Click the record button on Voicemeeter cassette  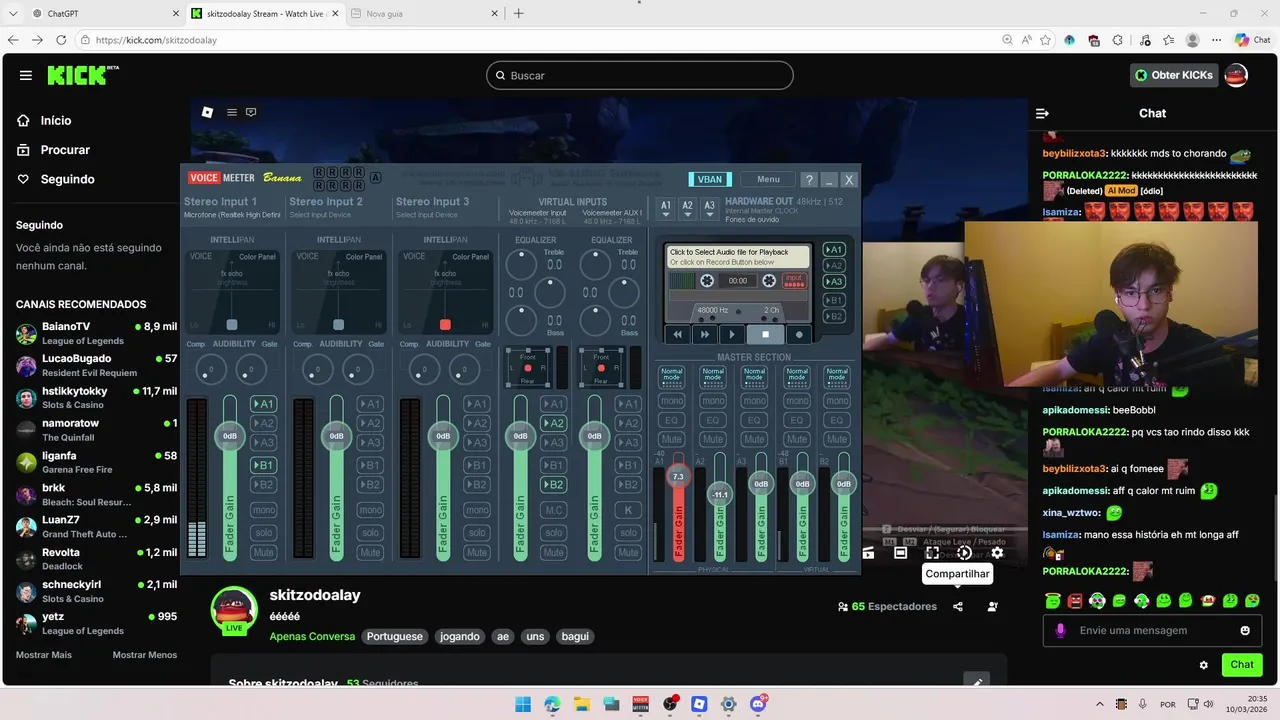pos(799,334)
